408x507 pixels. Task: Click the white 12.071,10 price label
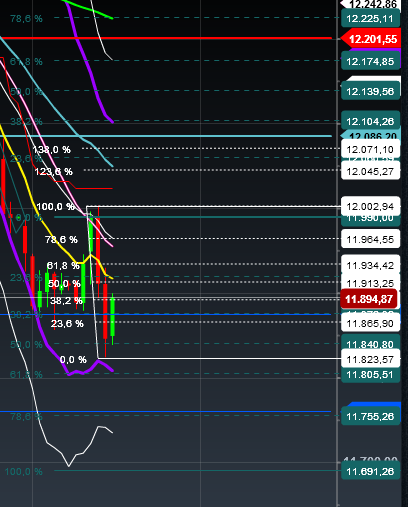click(370, 150)
